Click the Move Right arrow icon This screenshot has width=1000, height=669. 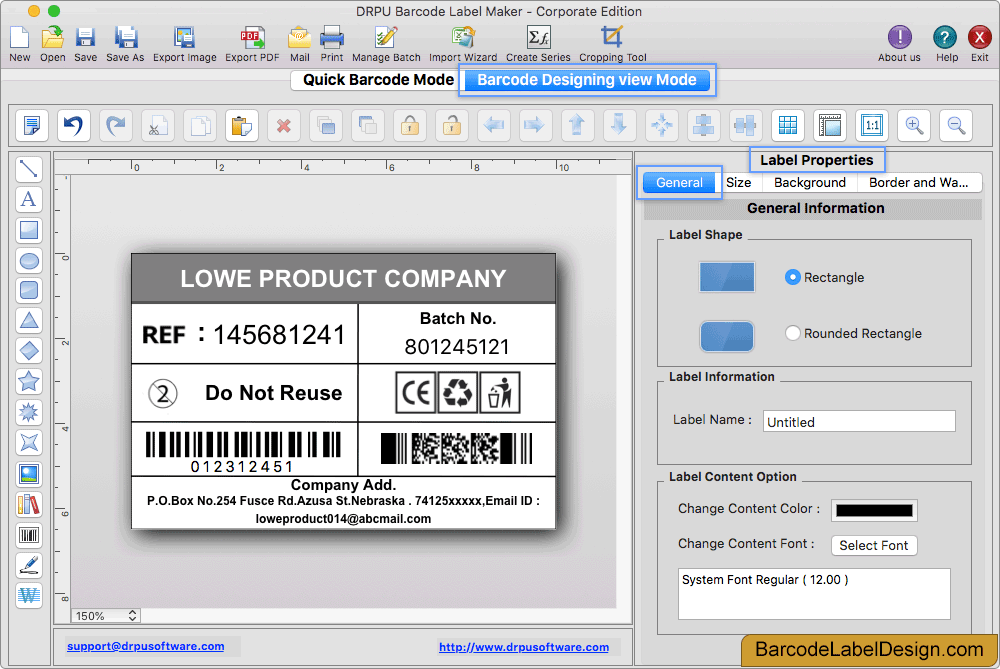[x=534, y=125]
